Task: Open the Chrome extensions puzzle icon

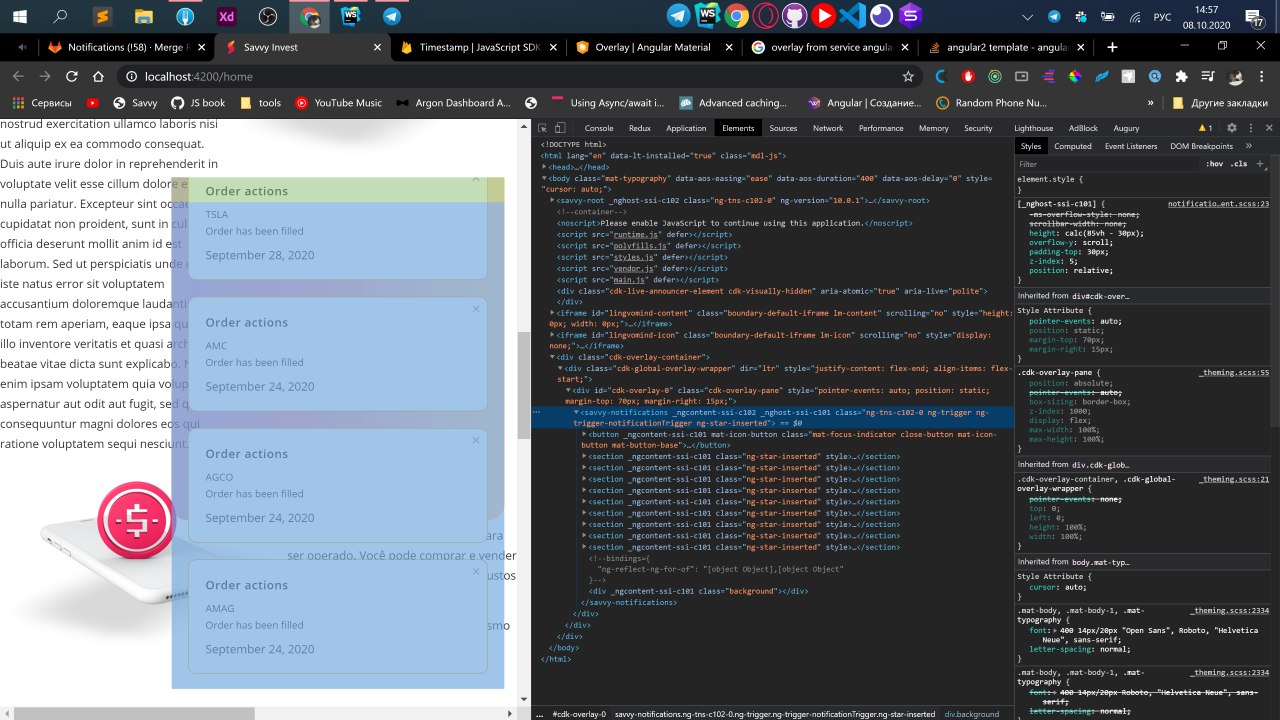Action: pos(1182,76)
